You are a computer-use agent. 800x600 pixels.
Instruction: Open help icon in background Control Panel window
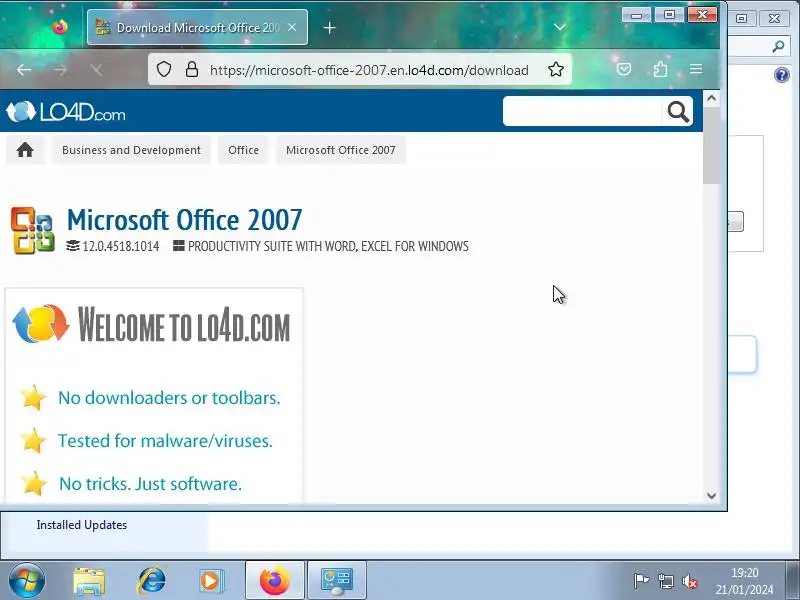pyautogui.click(x=782, y=76)
